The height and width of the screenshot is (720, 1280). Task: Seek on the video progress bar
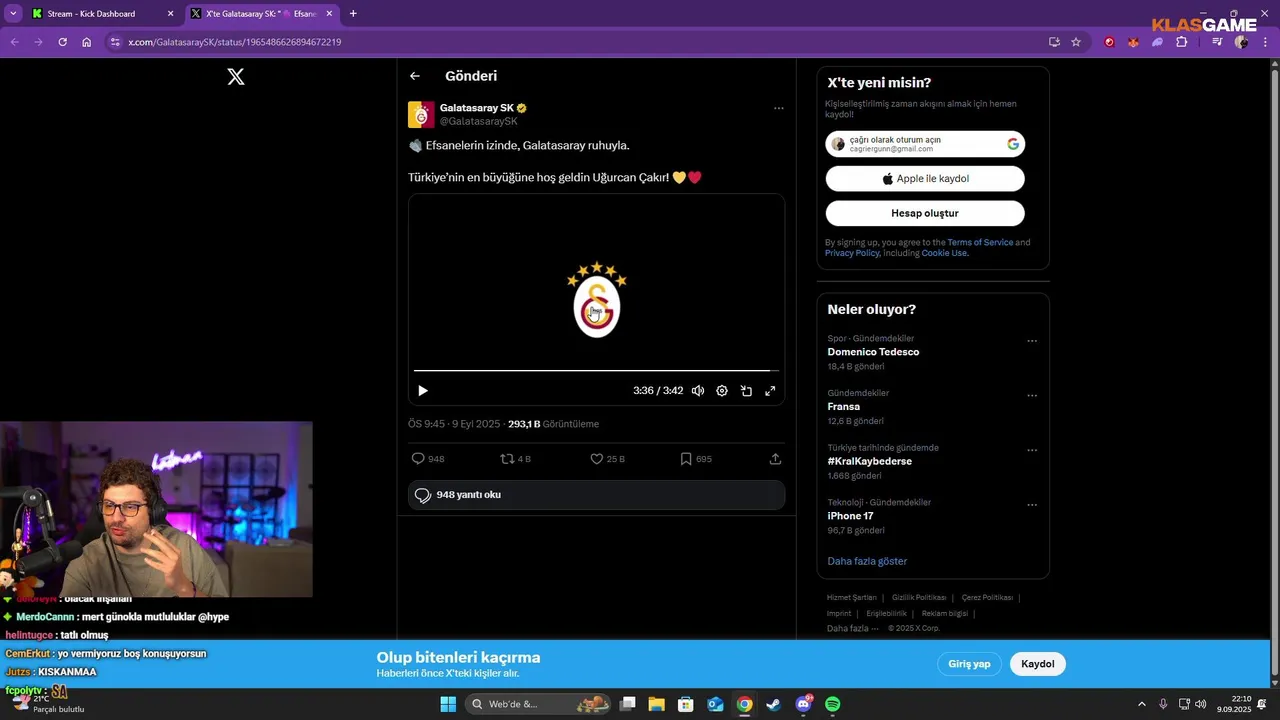click(x=596, y=370)
